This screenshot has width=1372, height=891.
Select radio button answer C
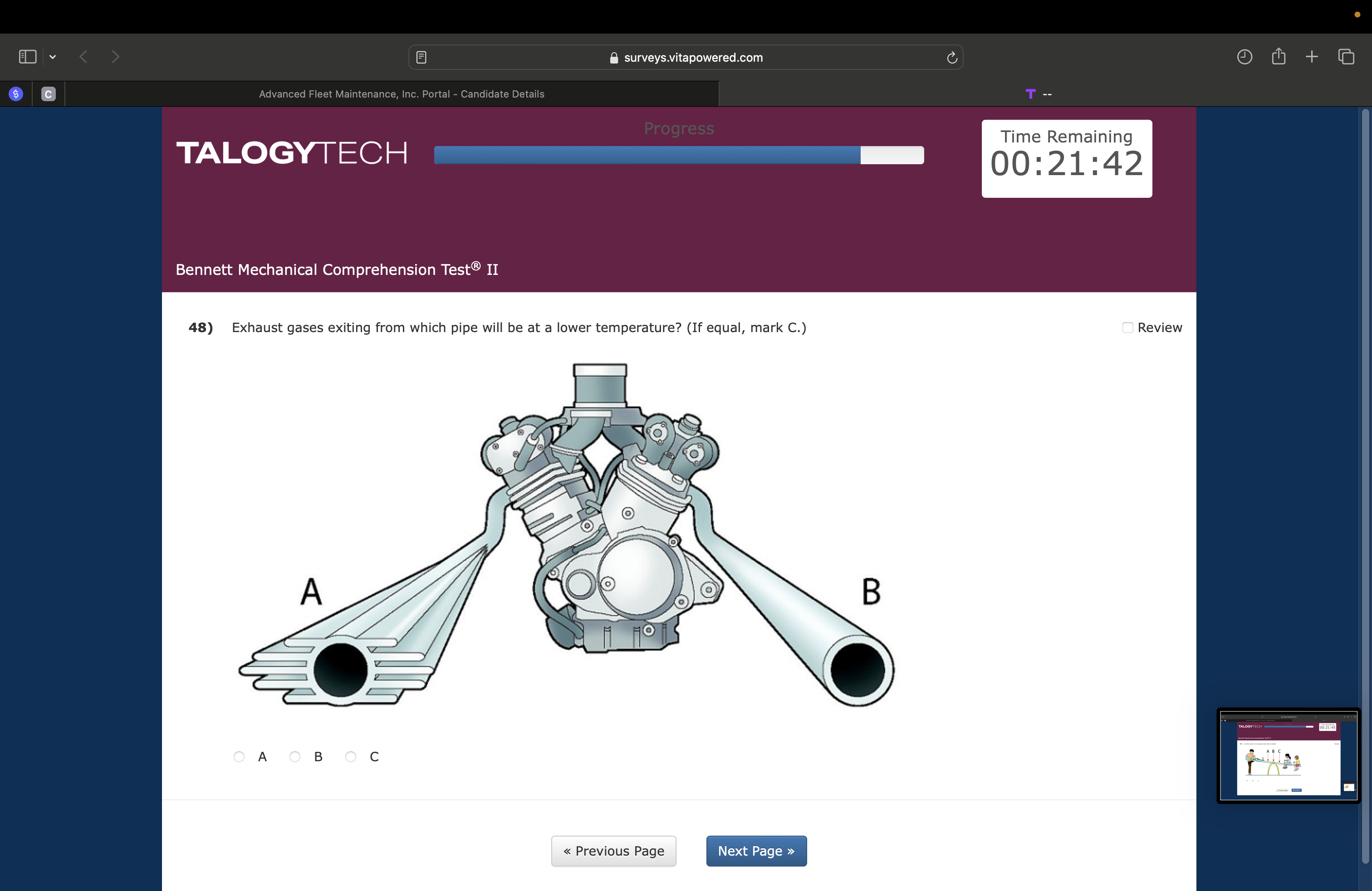351,757
